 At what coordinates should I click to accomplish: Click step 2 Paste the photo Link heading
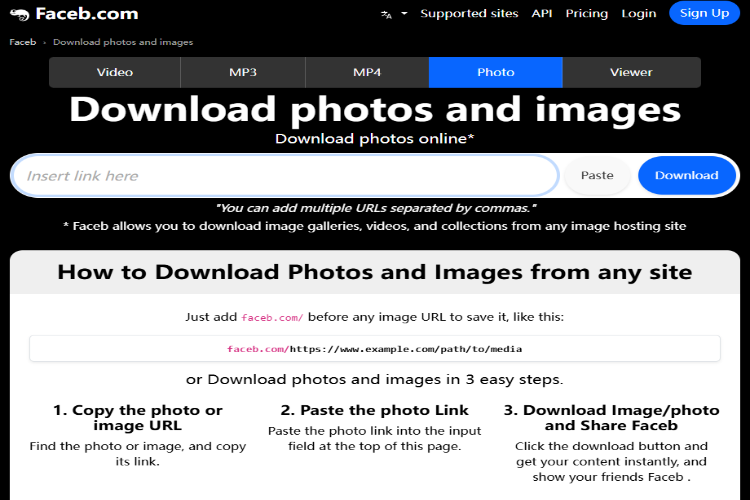click(375, 411)
